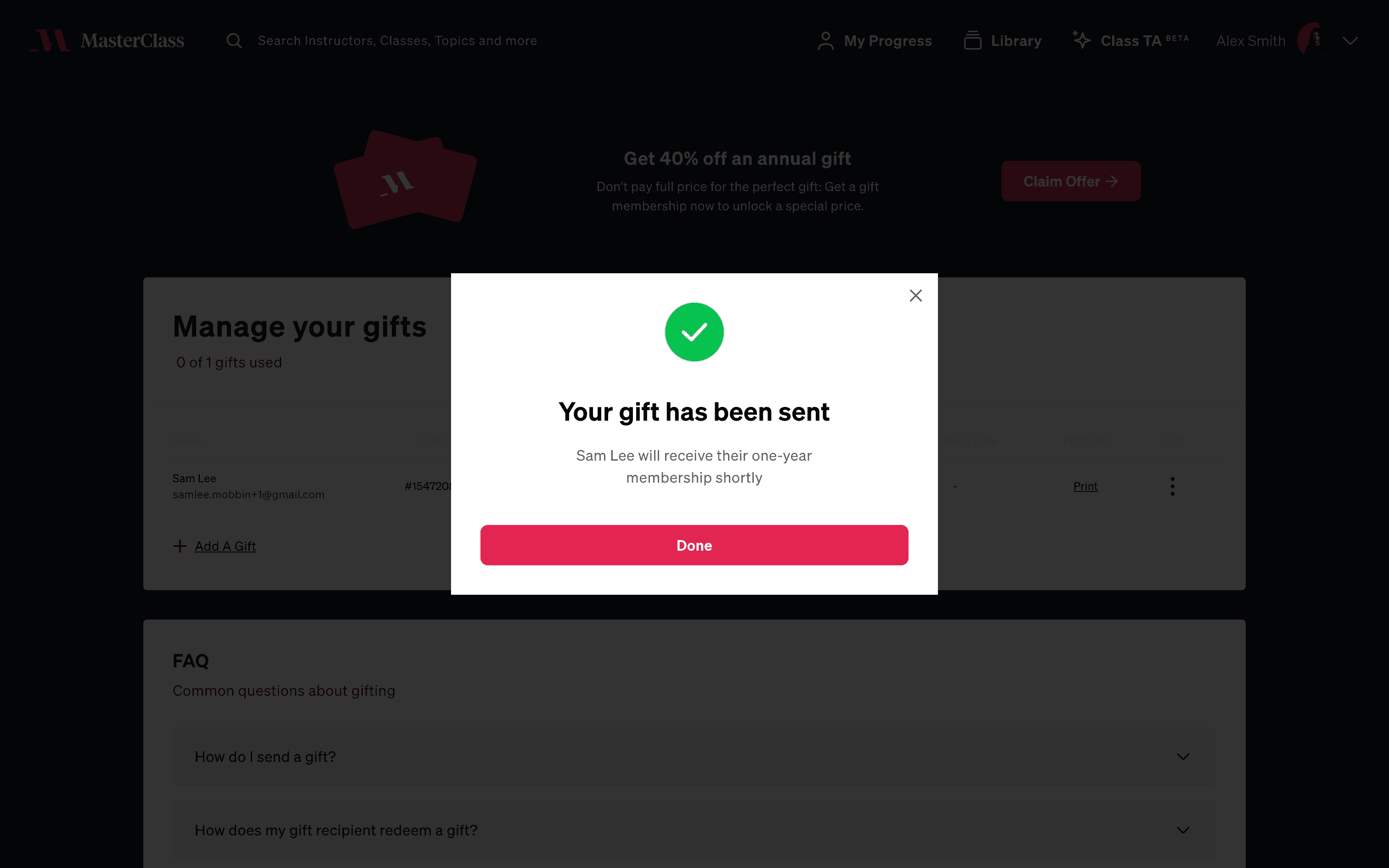Open My Progress page

(875, 41)
